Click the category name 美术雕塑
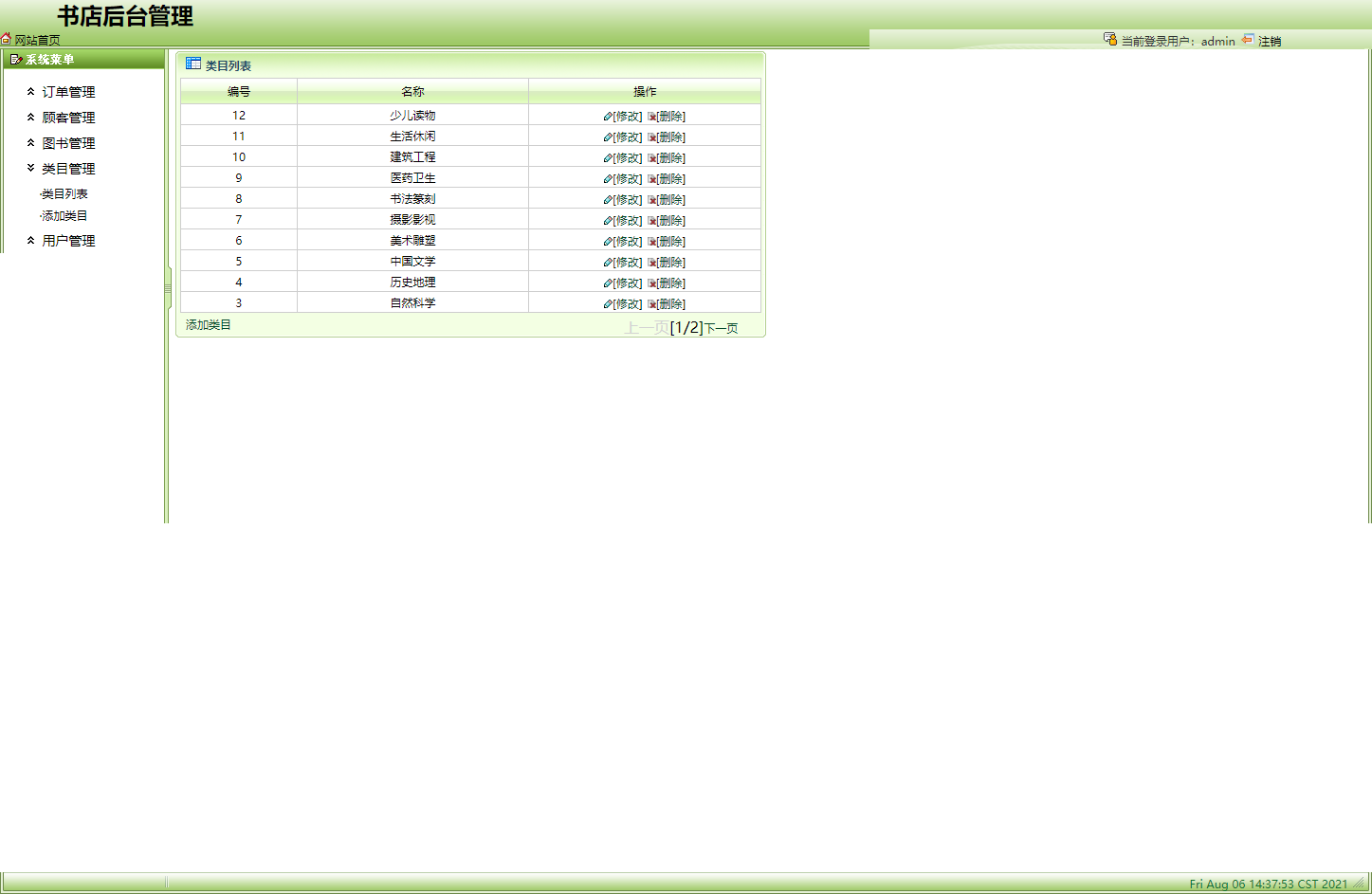This screenshot has width=1372, height=894. point(413,241)
